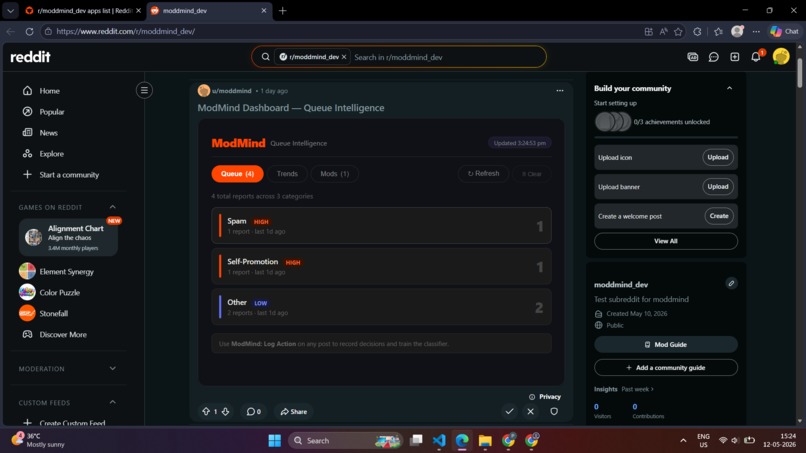Click the Upload icon button
Screen dimensions: 806x453
click(718, 157)
